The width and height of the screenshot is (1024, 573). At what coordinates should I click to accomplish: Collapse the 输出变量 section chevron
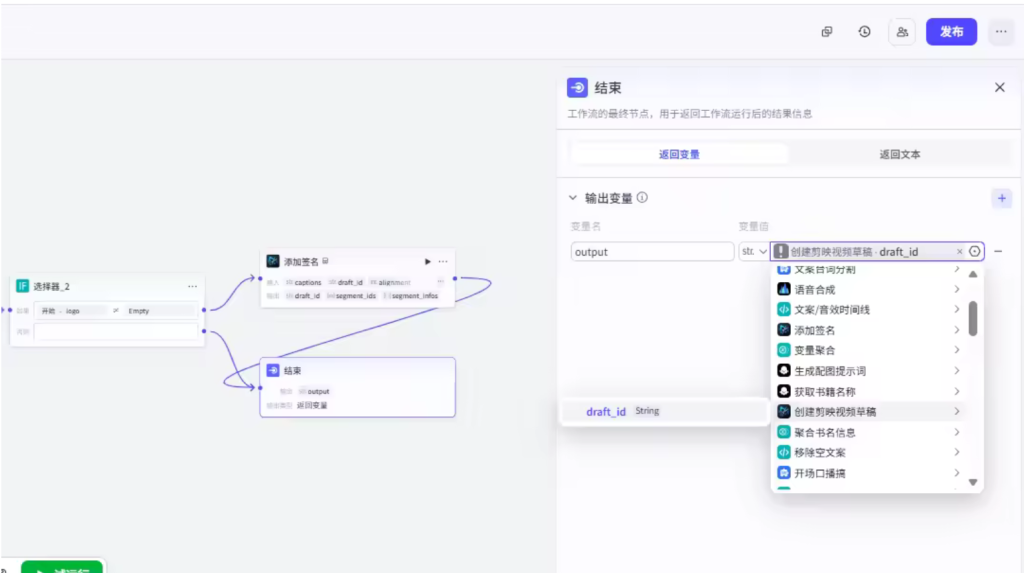[x=573, y=198]
